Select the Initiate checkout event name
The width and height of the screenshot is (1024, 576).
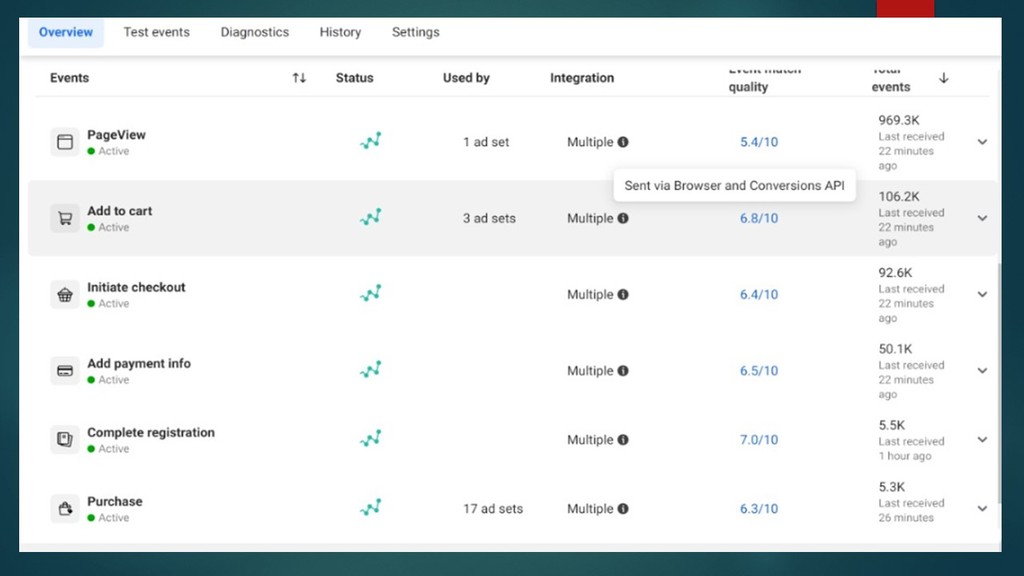(136, 287)
